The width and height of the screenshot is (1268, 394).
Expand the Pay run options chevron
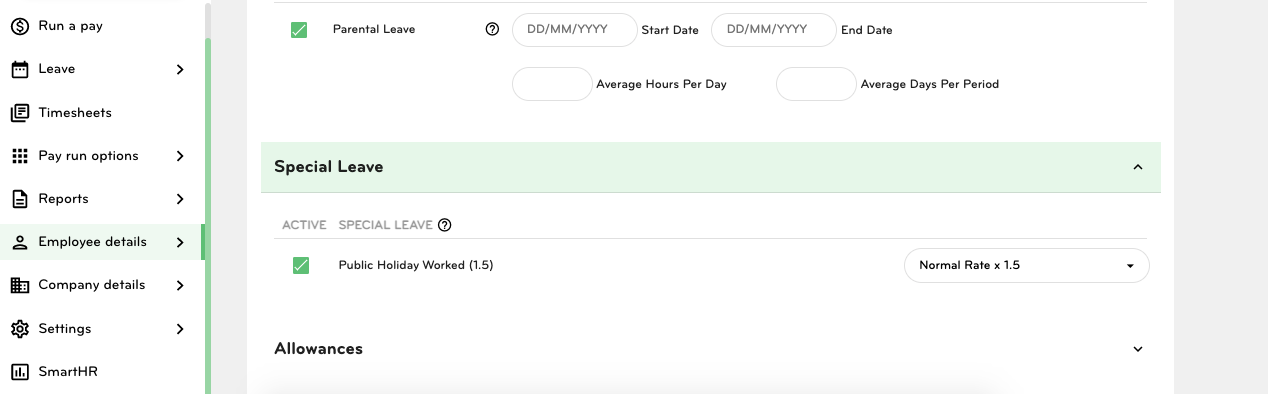[x=180, y=156]
